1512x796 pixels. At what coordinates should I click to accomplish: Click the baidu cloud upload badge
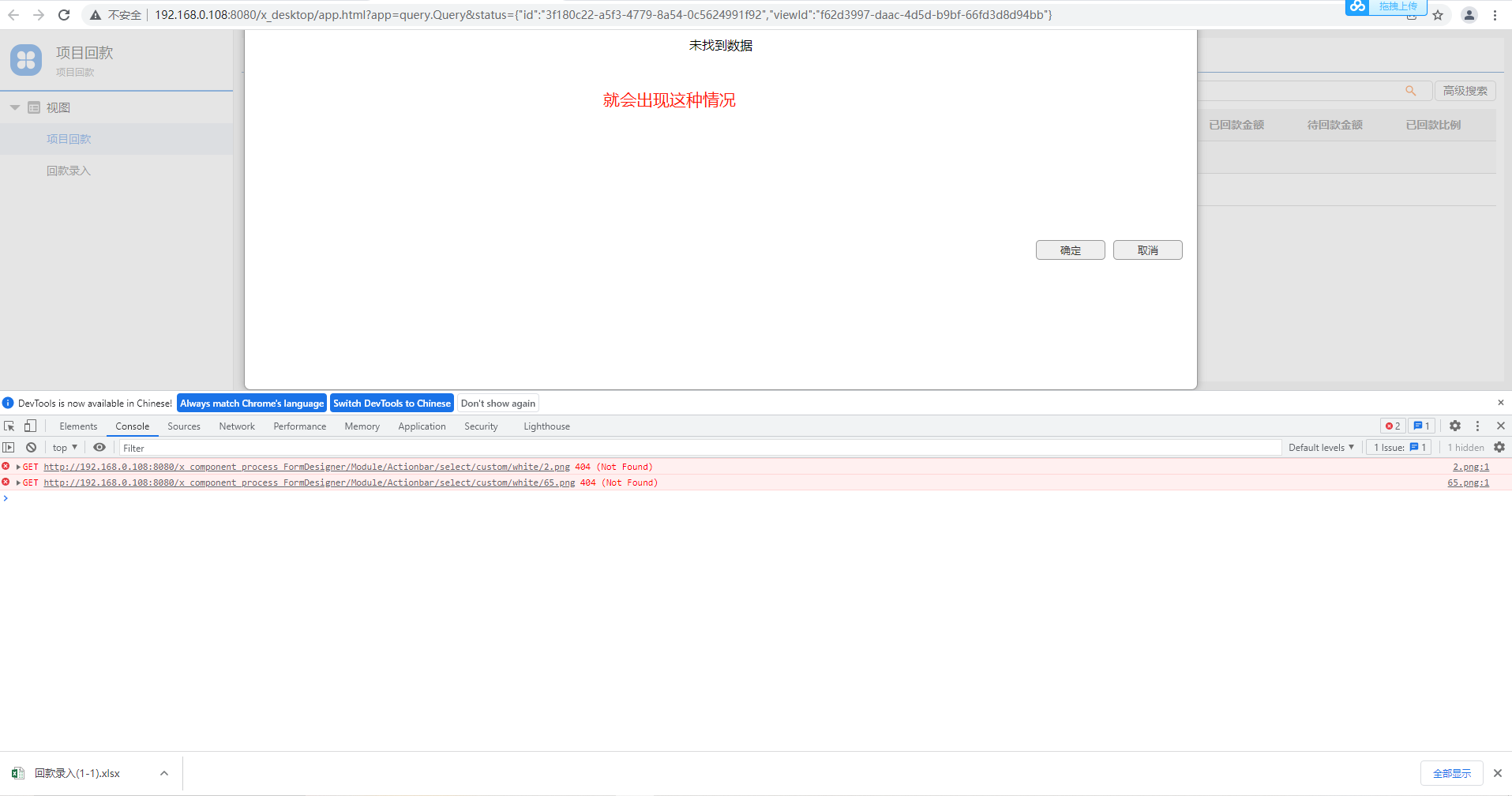click(1386, 6)
